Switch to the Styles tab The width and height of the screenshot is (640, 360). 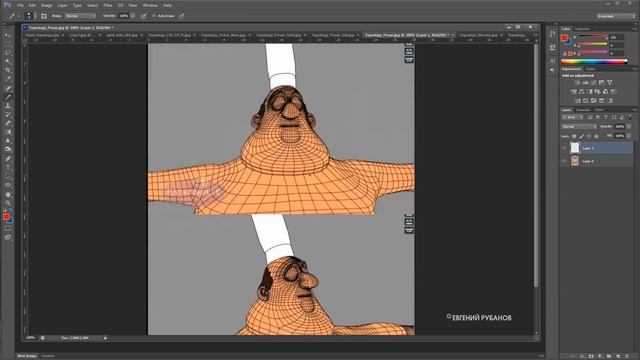pos(591,69)
